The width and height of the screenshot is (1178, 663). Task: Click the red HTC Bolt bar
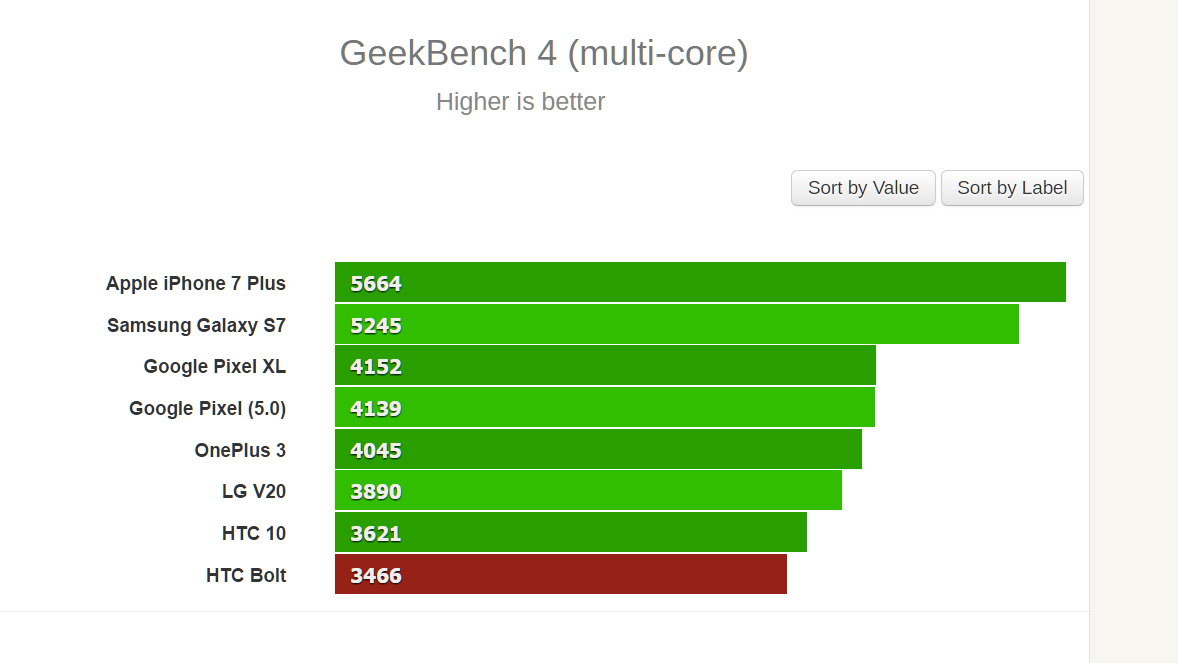[561, 575]
